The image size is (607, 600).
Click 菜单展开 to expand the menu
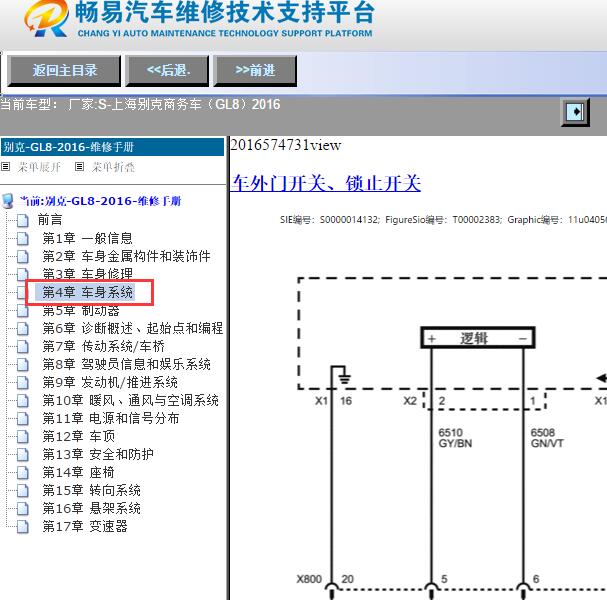pos(39,167)
